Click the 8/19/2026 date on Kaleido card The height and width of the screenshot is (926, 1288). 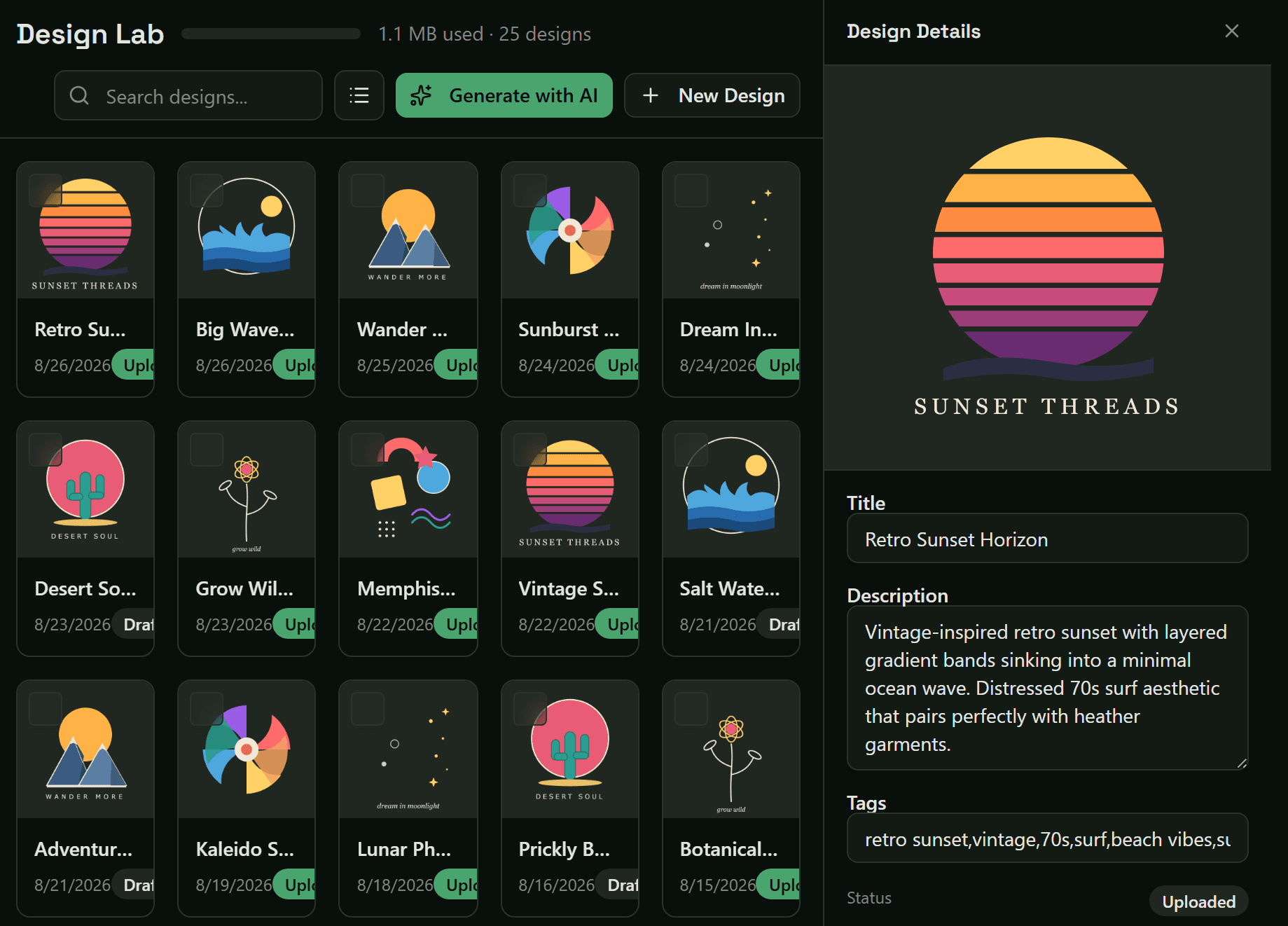coord(234,885)
